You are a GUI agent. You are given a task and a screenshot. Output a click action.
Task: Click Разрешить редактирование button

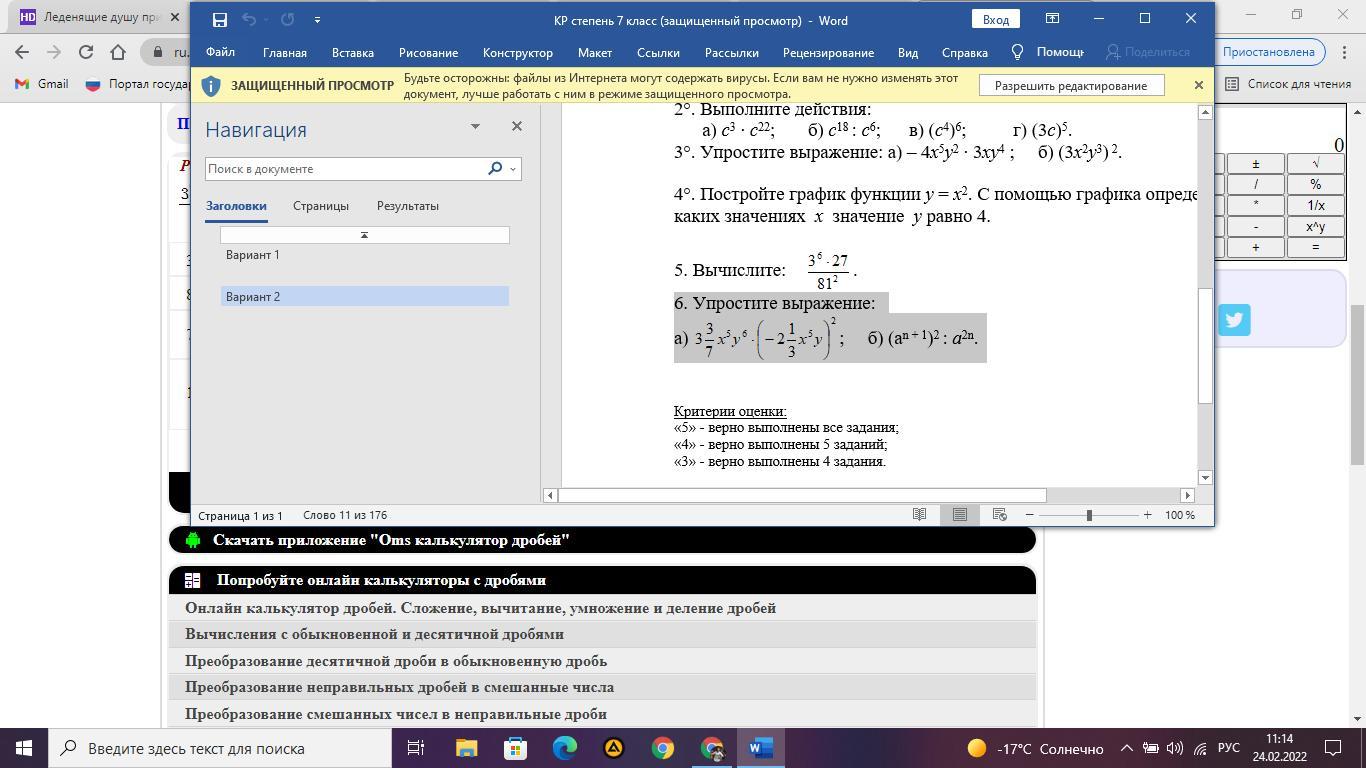[x=1070, y=85]
